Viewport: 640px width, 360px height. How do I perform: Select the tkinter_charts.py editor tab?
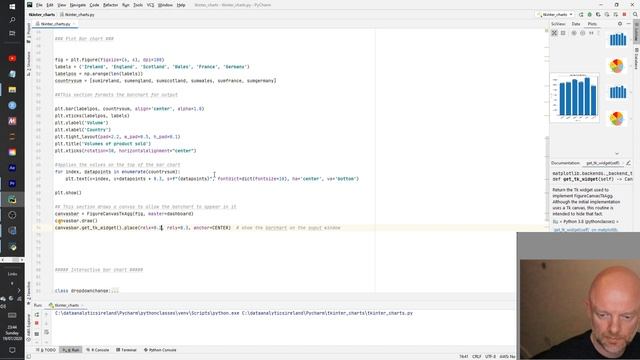(x=55, y=24)
